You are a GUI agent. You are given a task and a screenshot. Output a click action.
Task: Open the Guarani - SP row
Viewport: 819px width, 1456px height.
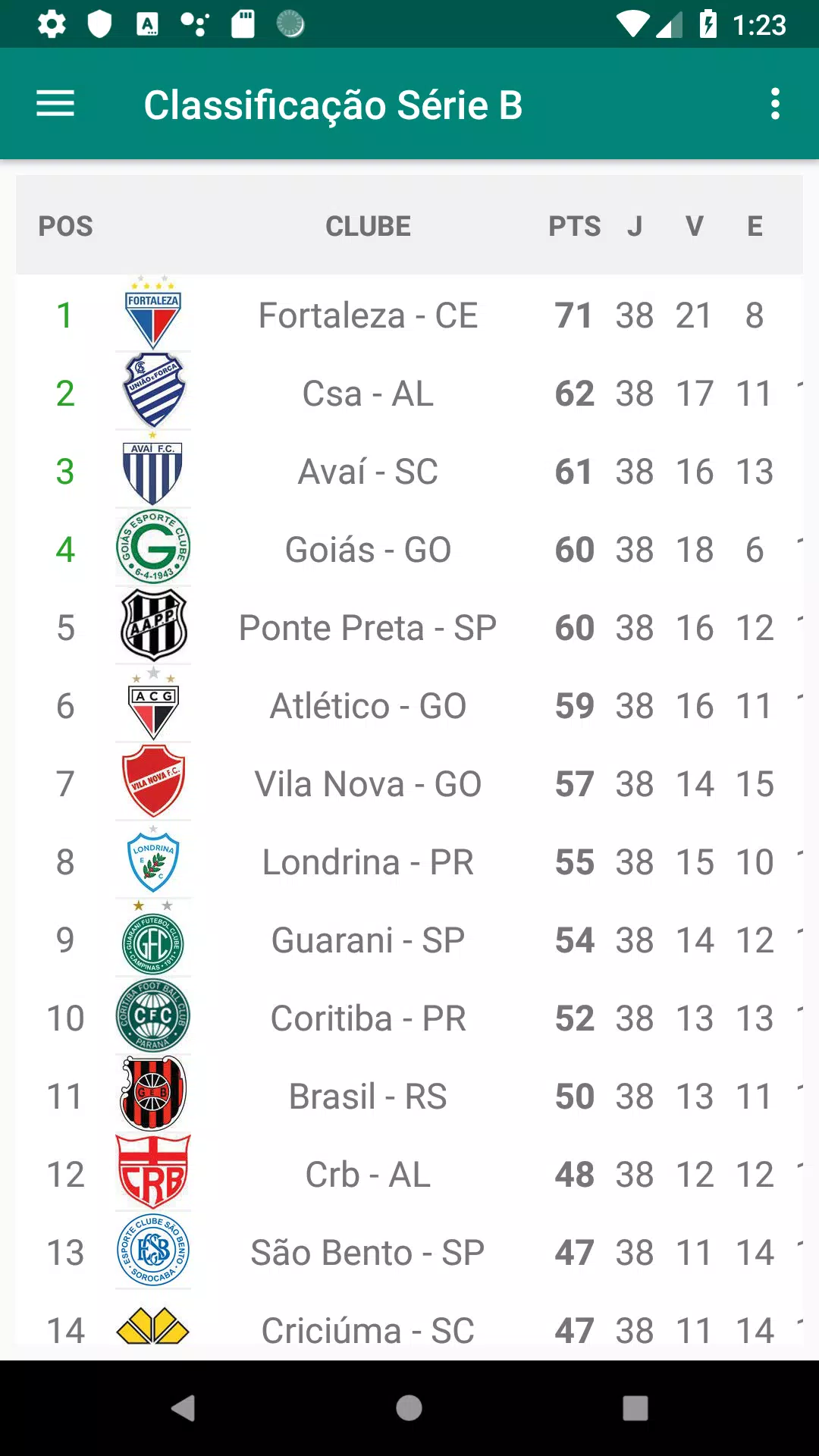coord(409,940)
